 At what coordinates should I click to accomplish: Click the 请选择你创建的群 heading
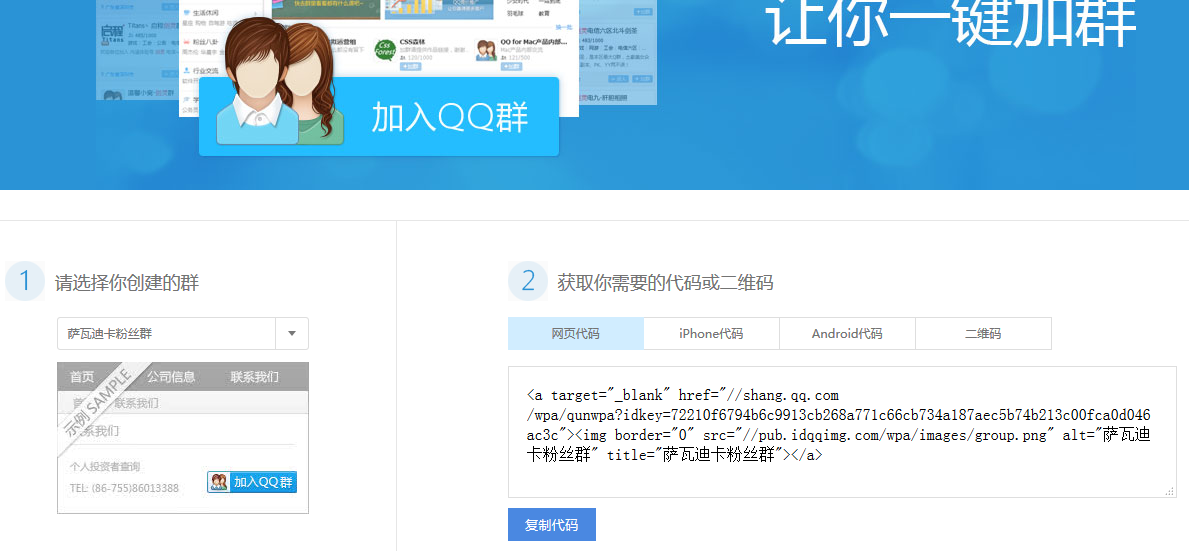tap(127, 283)
